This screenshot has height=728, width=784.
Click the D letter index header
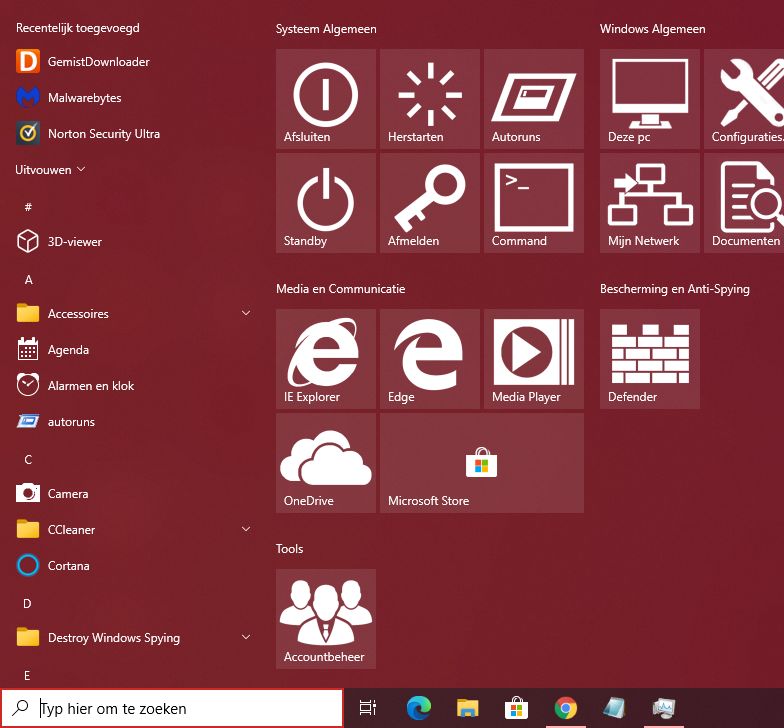pyautogui.click(x=28, y=604)
